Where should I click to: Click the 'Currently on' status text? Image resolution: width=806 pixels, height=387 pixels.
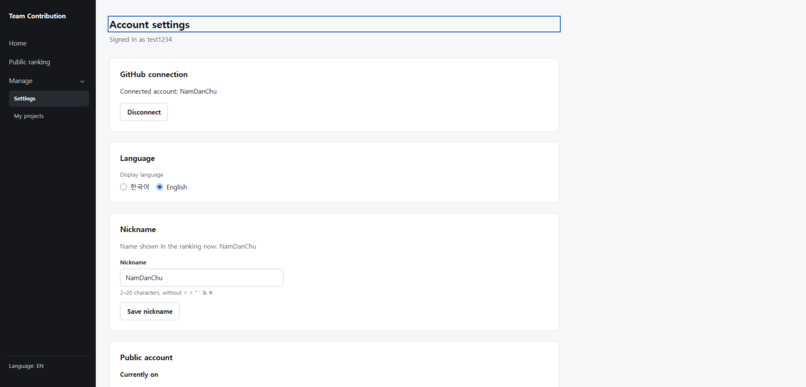pyautogui.click(x=139, y=375)
